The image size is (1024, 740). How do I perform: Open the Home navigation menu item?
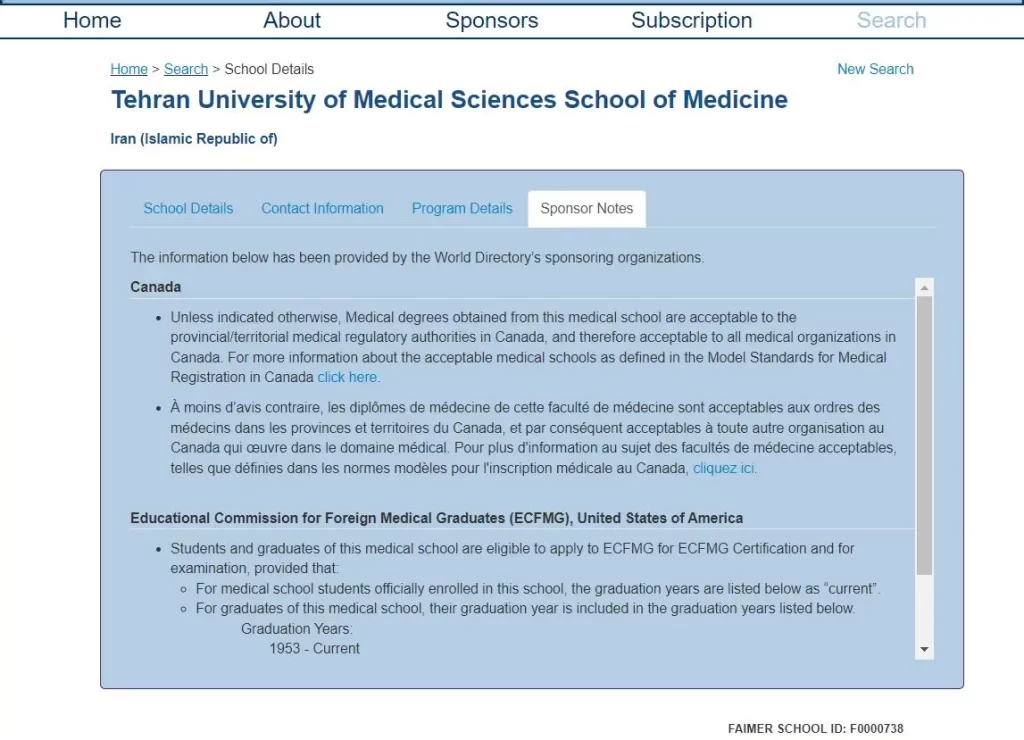coord(92,20)
